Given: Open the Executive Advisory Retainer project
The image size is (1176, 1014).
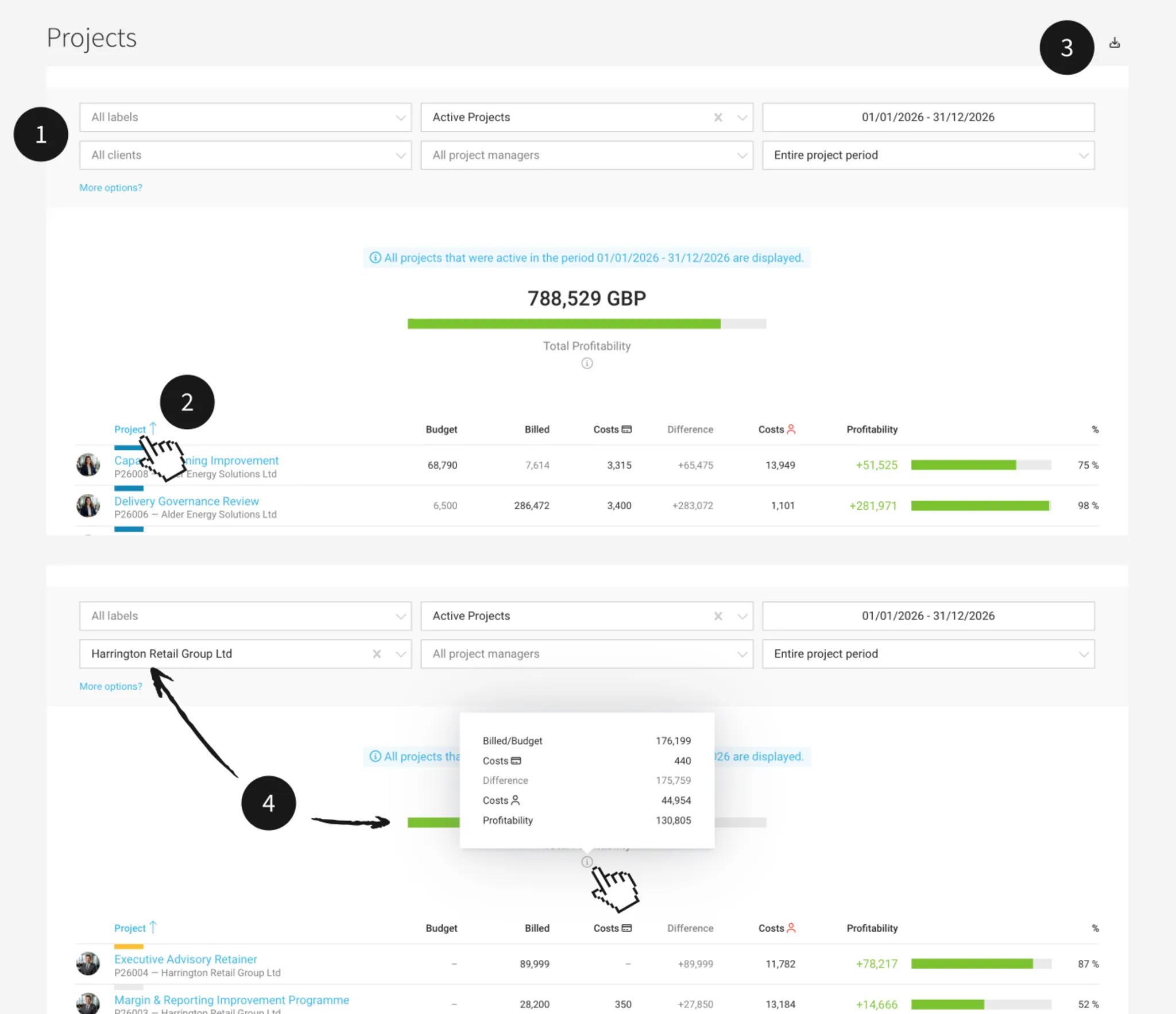Looking at the screenshot, I should 185,959.
